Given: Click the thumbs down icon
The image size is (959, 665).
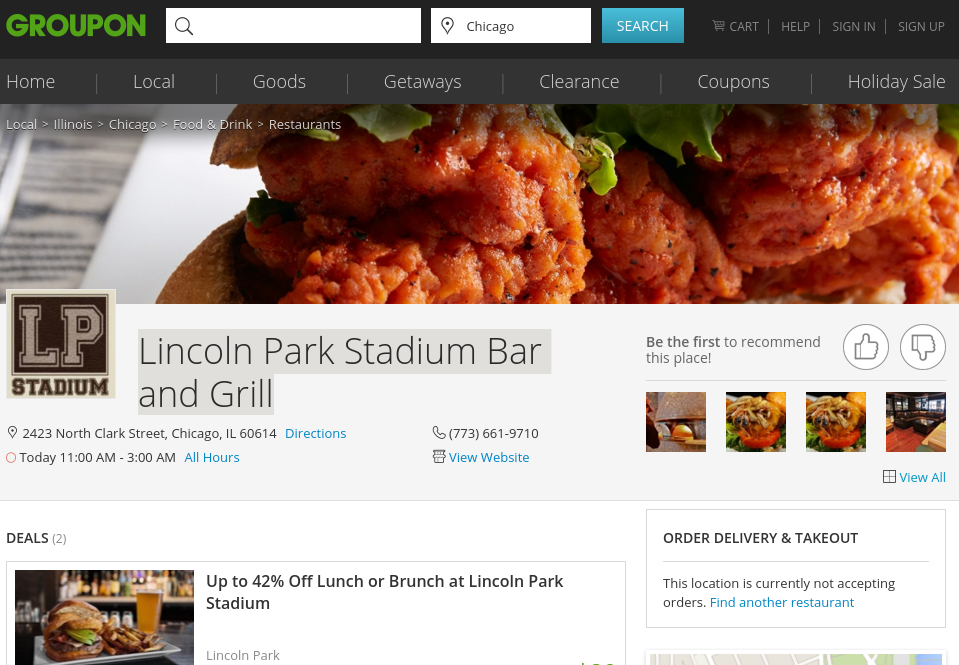Looking at the screenshot, I should 923,347.
